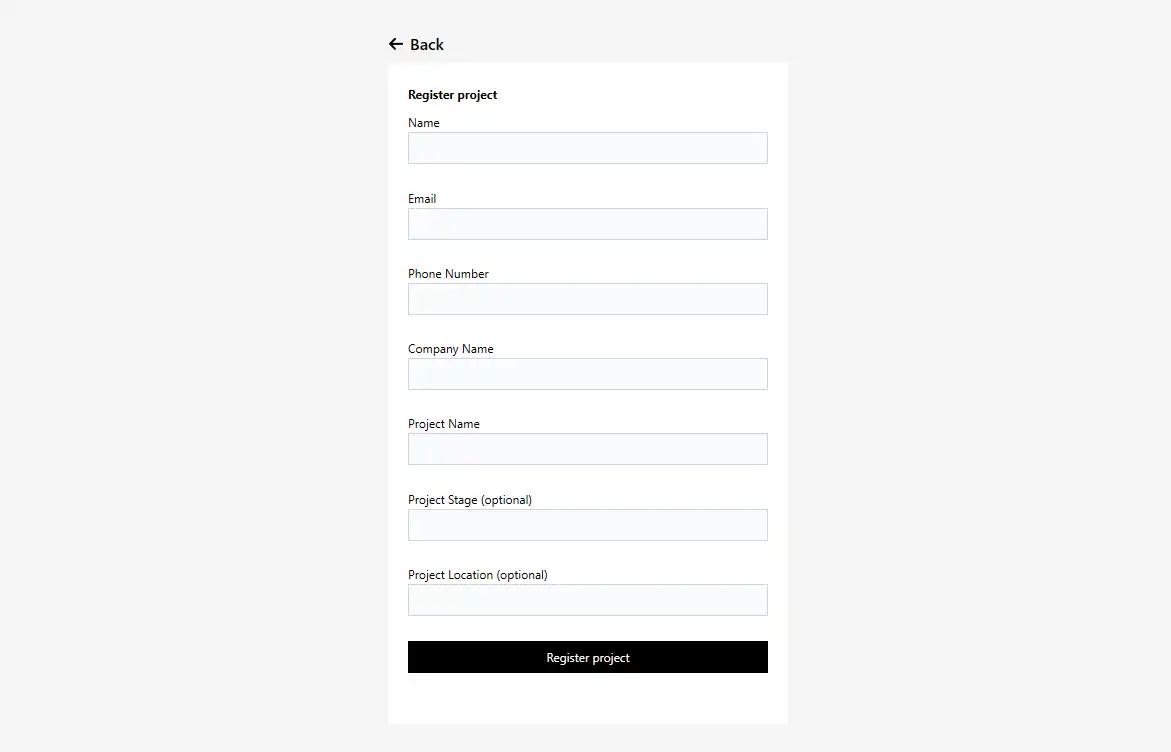Focus the Project Name input field
Viewport: 1171px width, 752px height.
click(587, 448)
